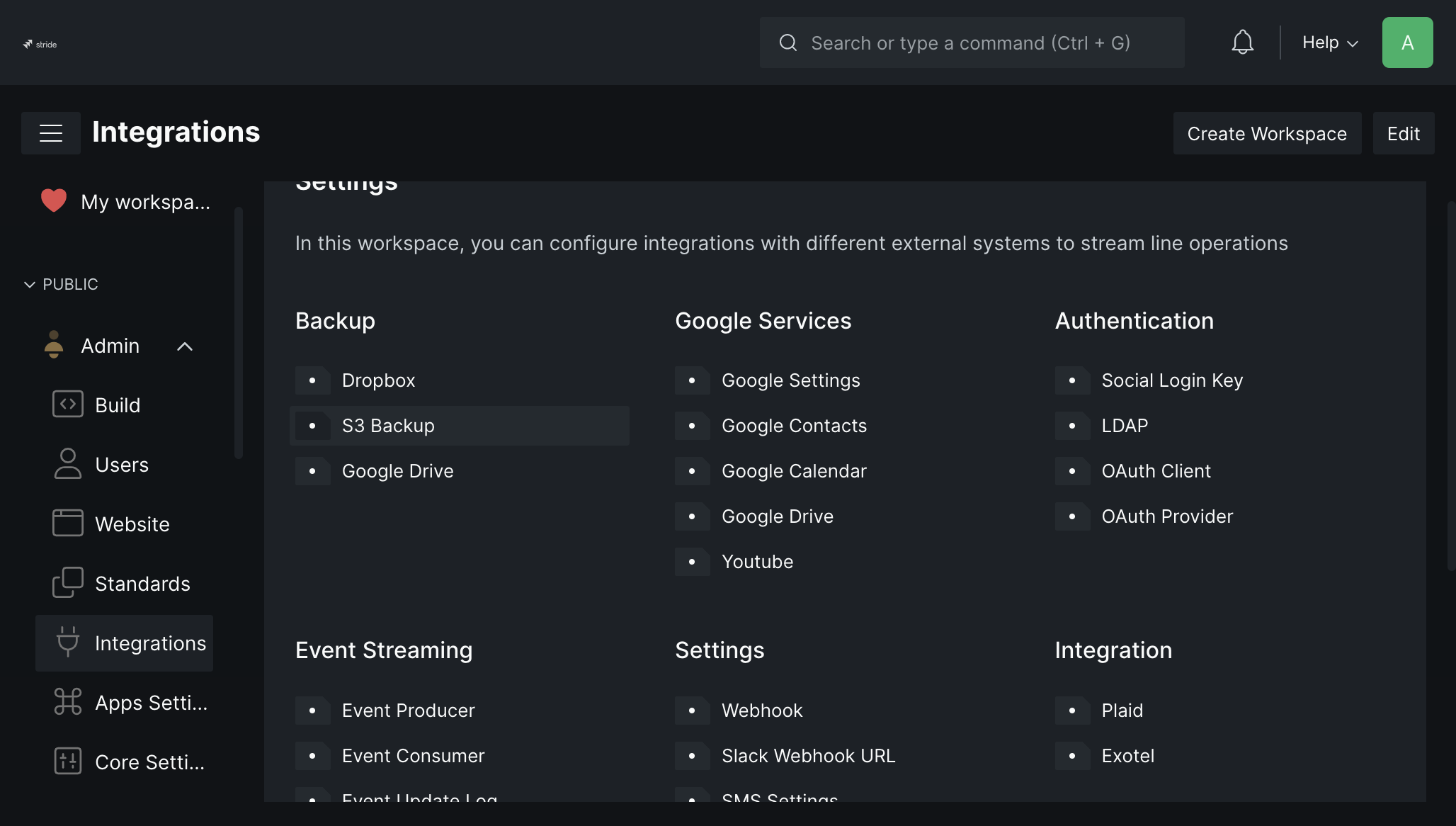
Task: Open the Webhook settings link
Action: pyautogui.click(x=762, y=711)
